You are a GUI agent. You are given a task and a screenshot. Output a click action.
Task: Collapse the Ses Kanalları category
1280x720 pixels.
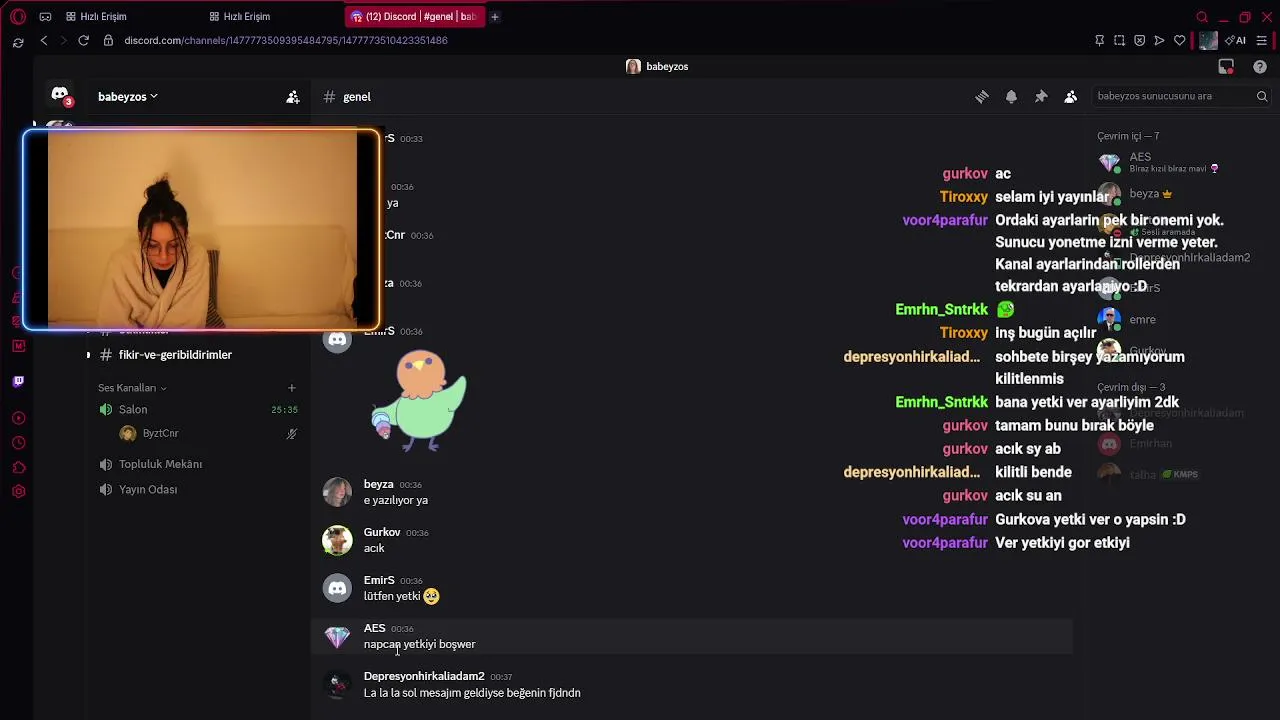(x=132, y=388)
